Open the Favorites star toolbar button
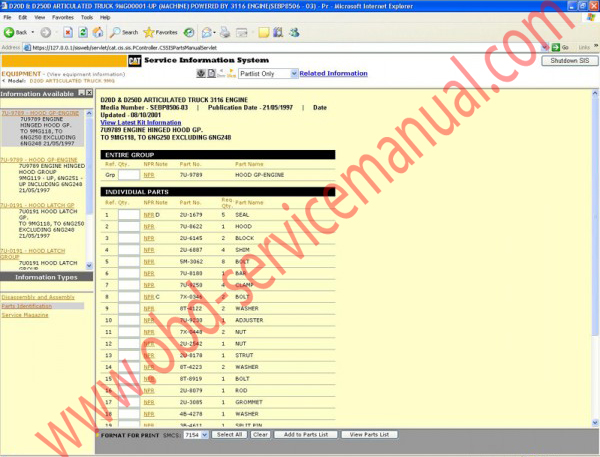 [x=160, y=33]
